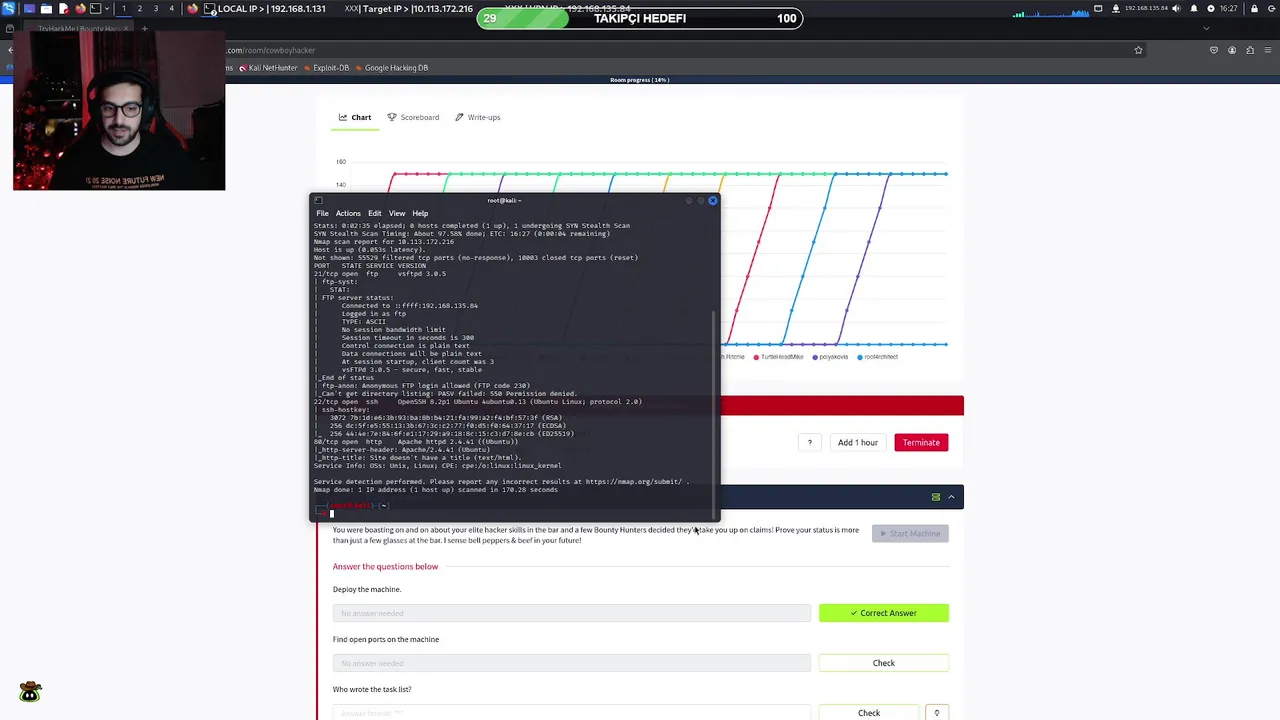Image resolution: width=1280 pixels, height=720 pixels.
Task: Open the Firefox extensions puzzle icon
Action: [x=1250, y=50]
